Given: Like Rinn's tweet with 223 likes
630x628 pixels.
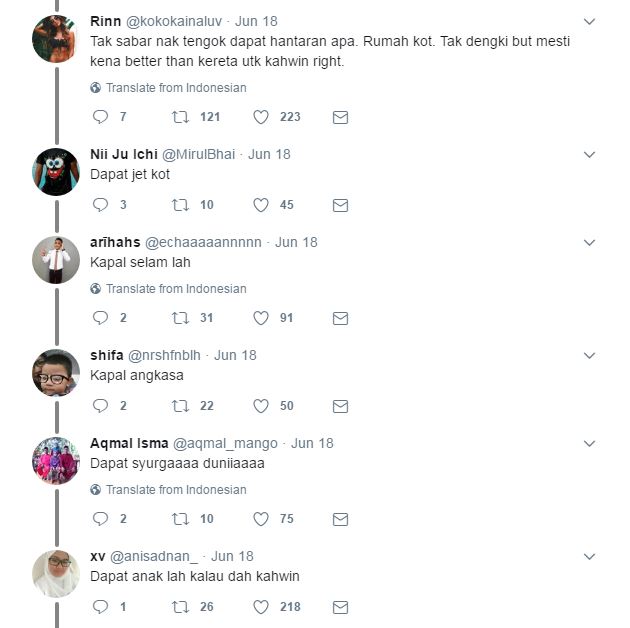Looking at the screenshot, I should click(x=261, y=117).
